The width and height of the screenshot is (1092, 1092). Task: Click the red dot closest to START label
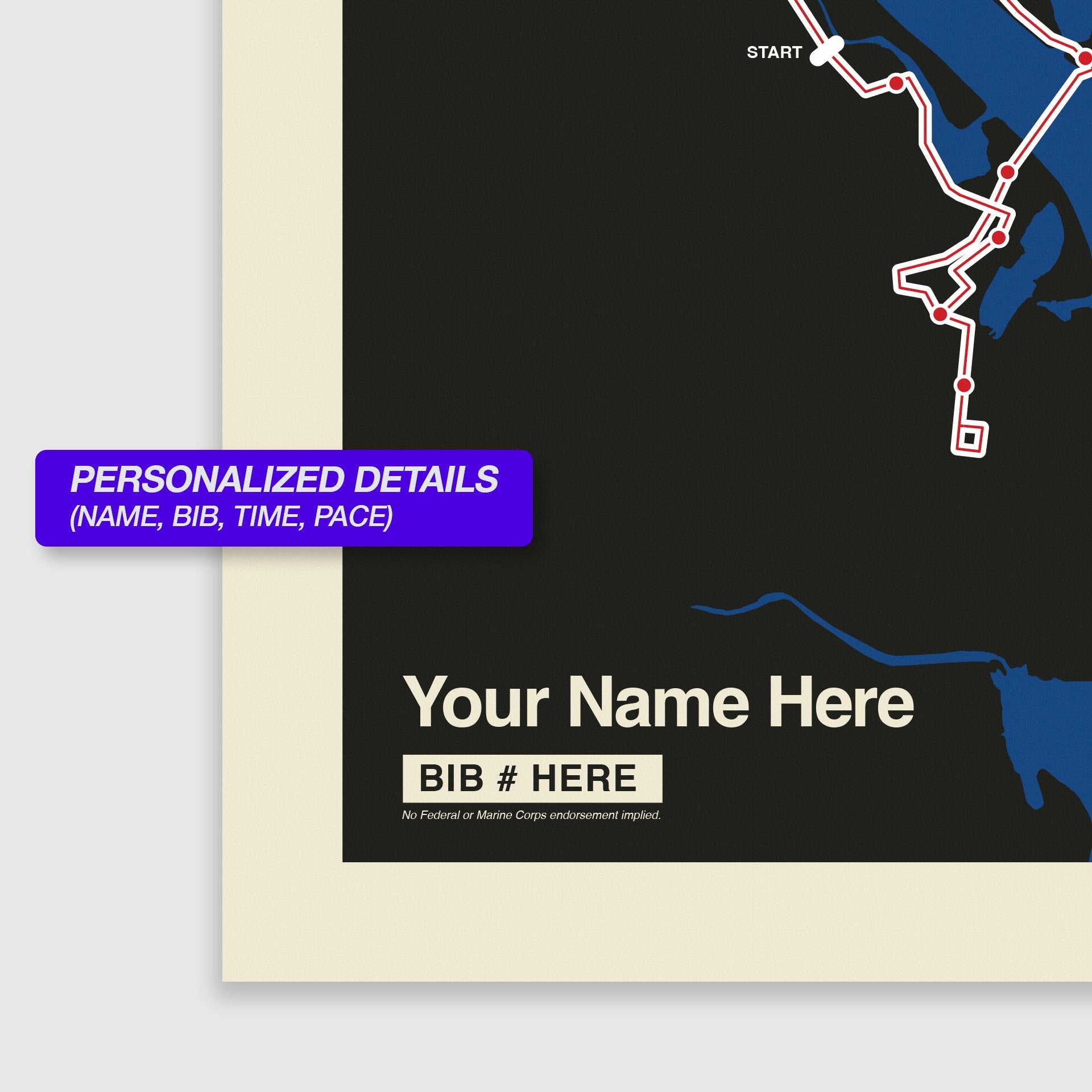click(x=896, y=84)
